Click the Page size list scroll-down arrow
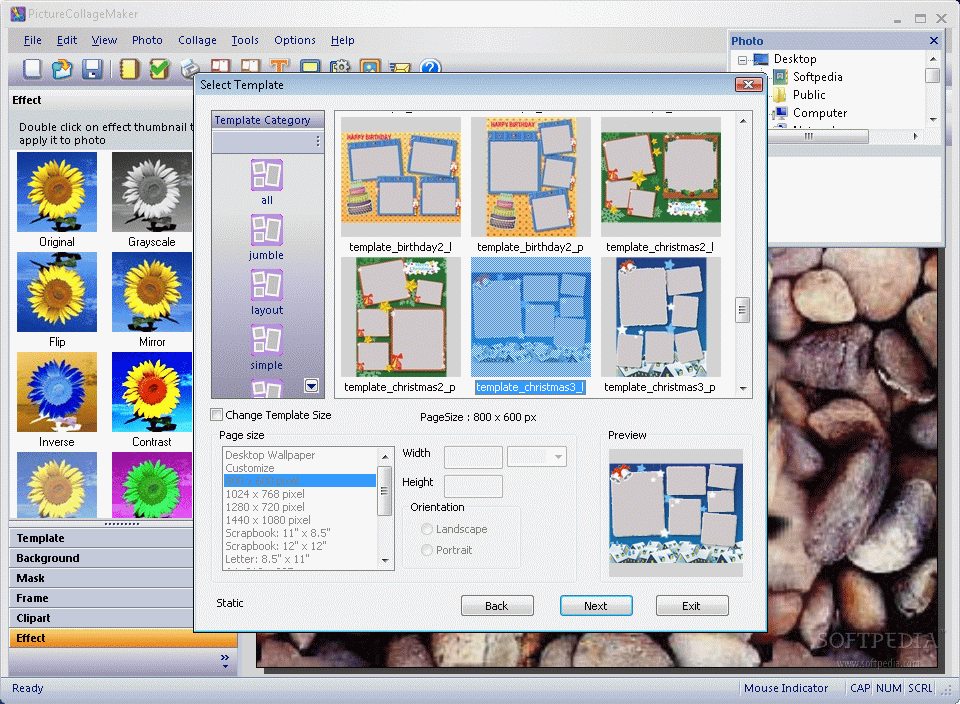960x704 pixels. click(385, 560)
